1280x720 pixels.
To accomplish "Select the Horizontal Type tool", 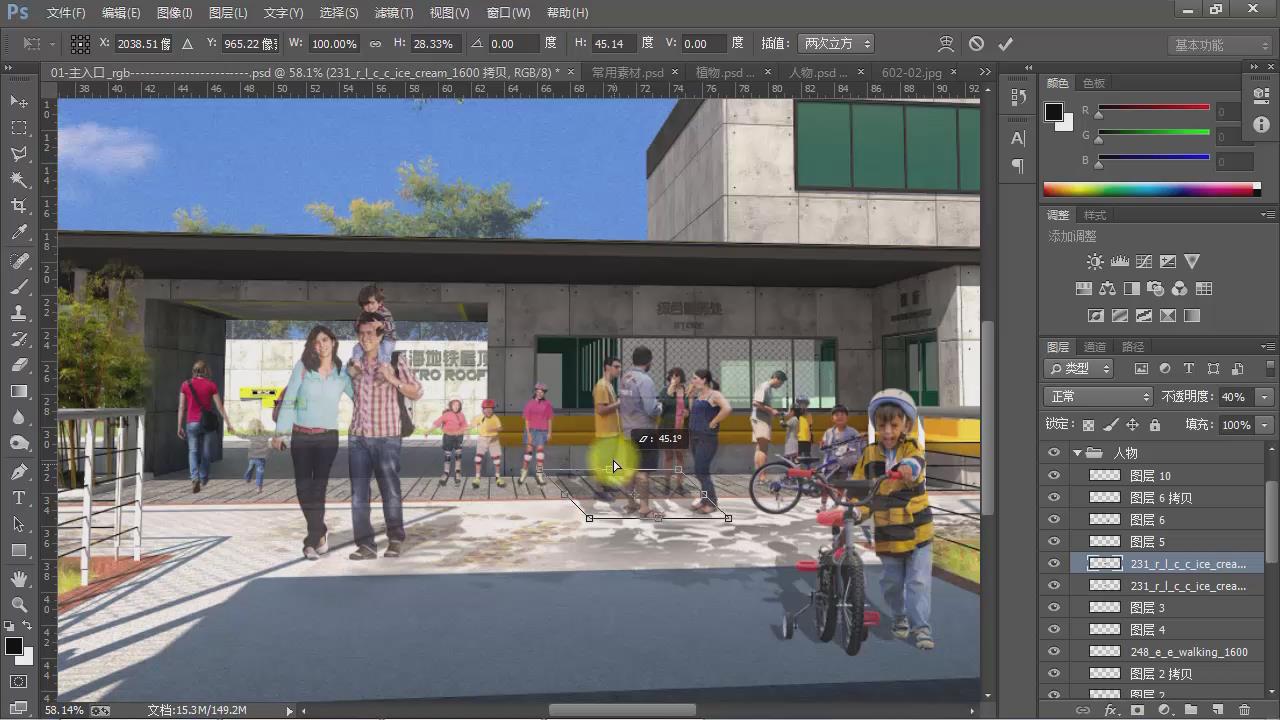I will pos(19,498).
